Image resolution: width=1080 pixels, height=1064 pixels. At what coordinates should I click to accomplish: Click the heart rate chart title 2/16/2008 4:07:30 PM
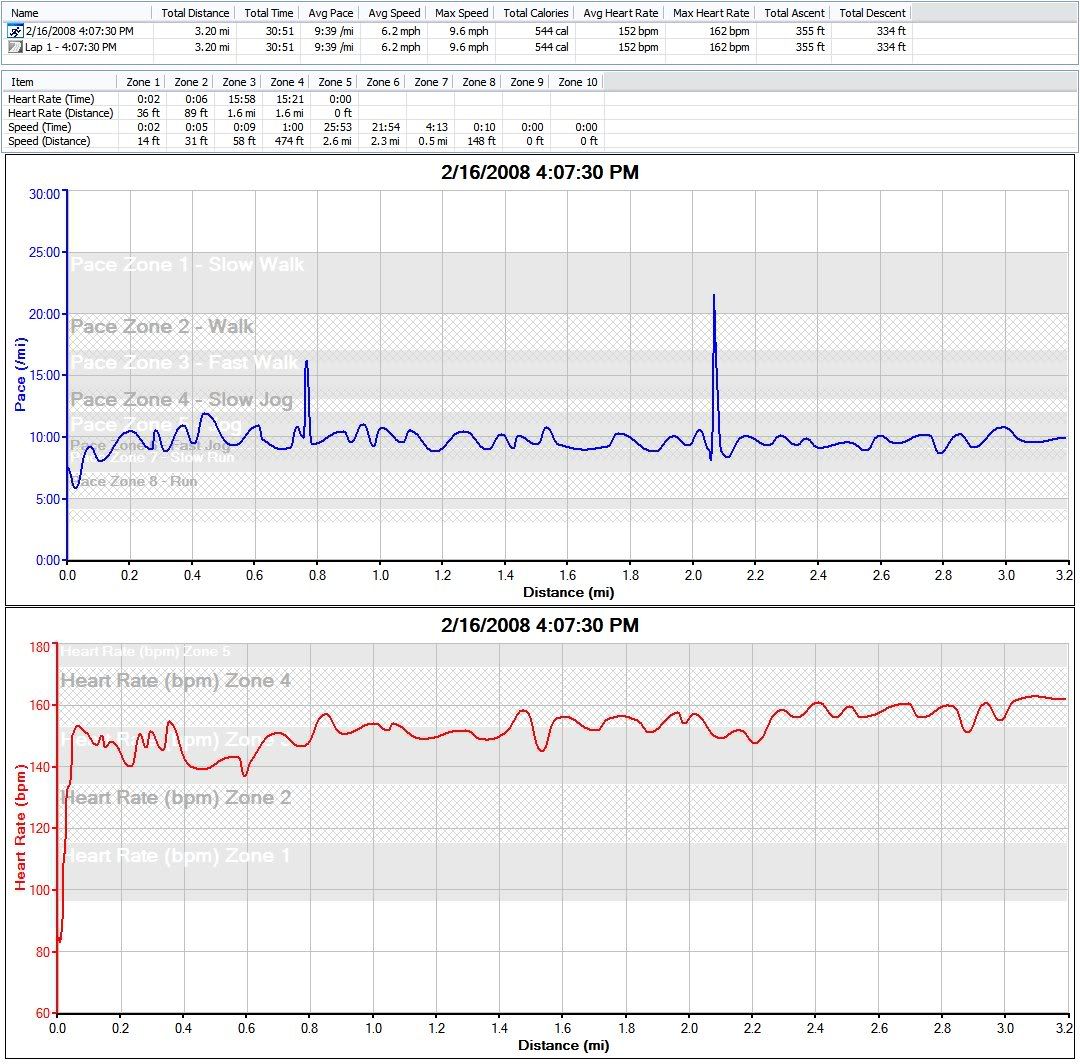click(x=539, y=625)
